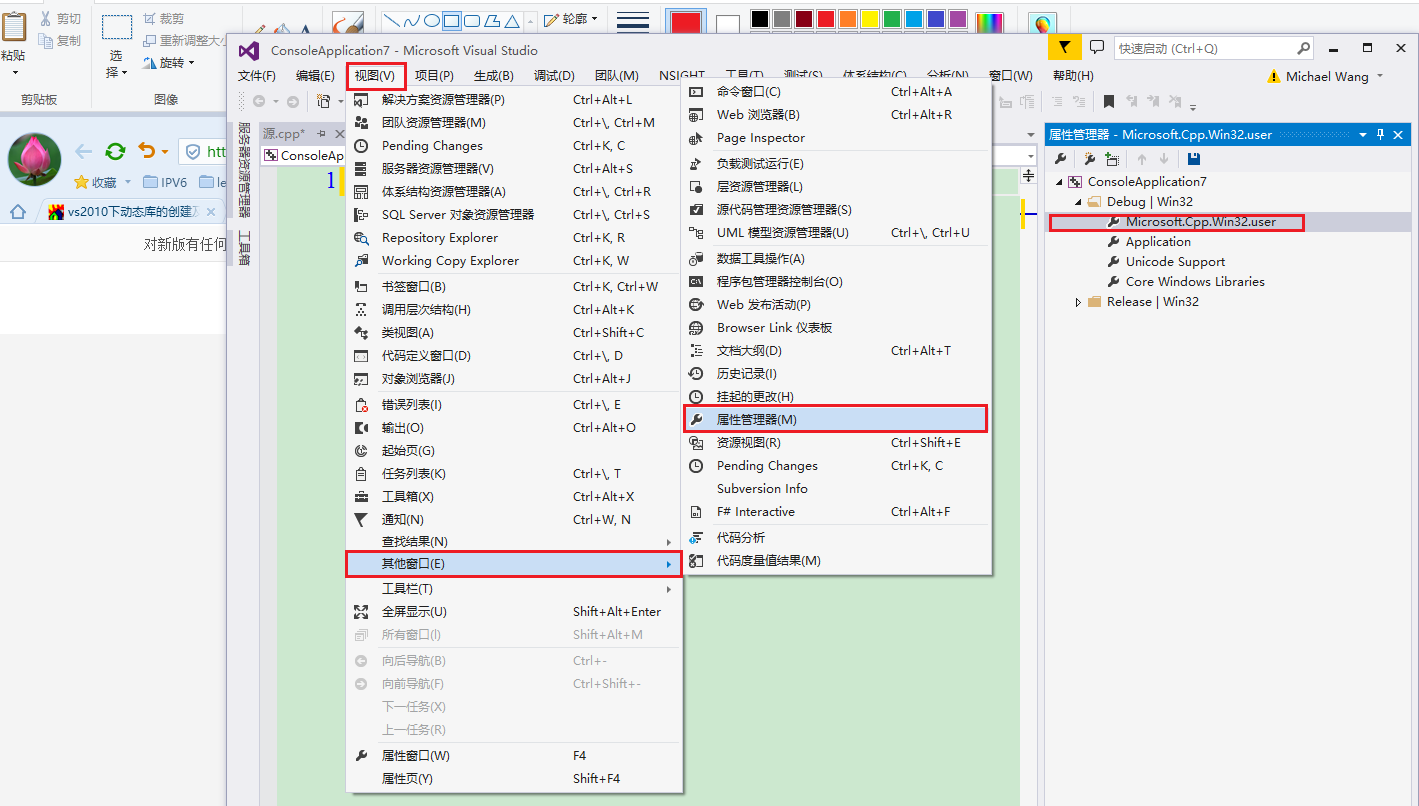Click the browser back arrow
The width and height of the screenshot is (1419, 806).
[x=84, y=151]
